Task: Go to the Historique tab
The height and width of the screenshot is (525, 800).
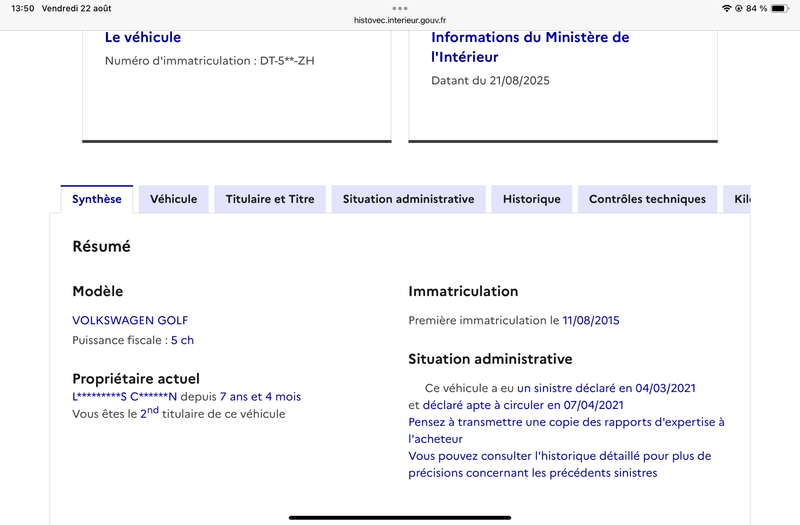Action: tap(532, 199)
